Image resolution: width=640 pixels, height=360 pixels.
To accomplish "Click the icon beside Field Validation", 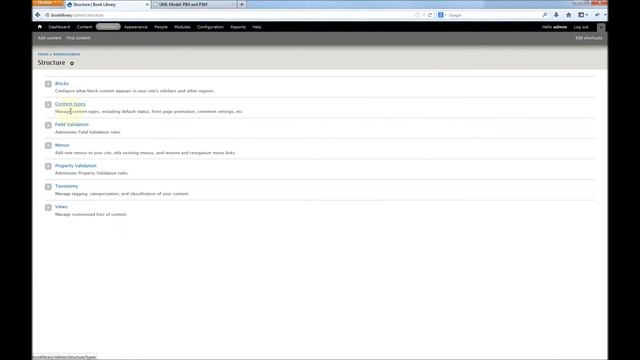I will pos(48,125).
